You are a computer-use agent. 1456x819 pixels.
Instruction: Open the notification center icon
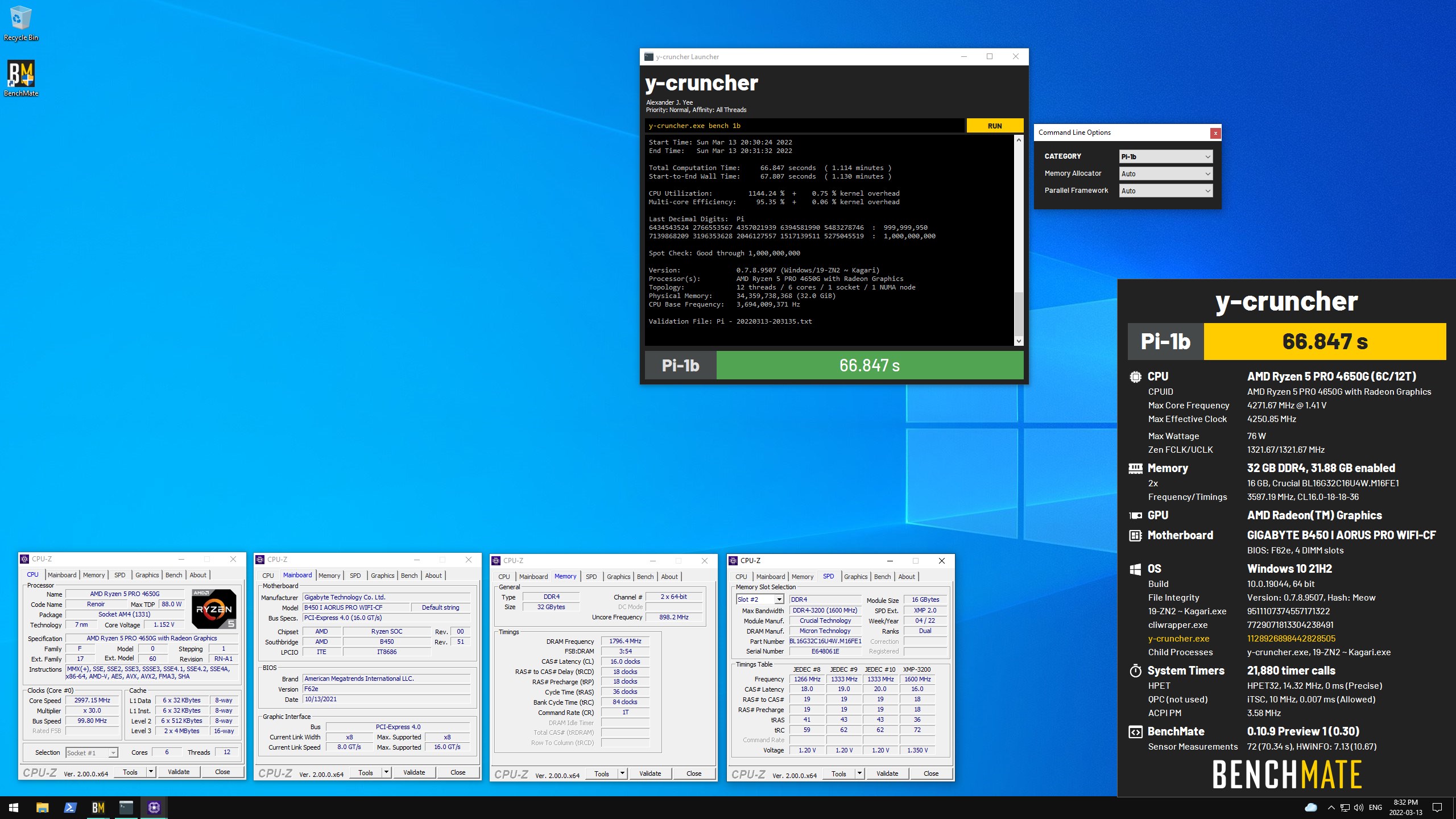coord(1437,807)
